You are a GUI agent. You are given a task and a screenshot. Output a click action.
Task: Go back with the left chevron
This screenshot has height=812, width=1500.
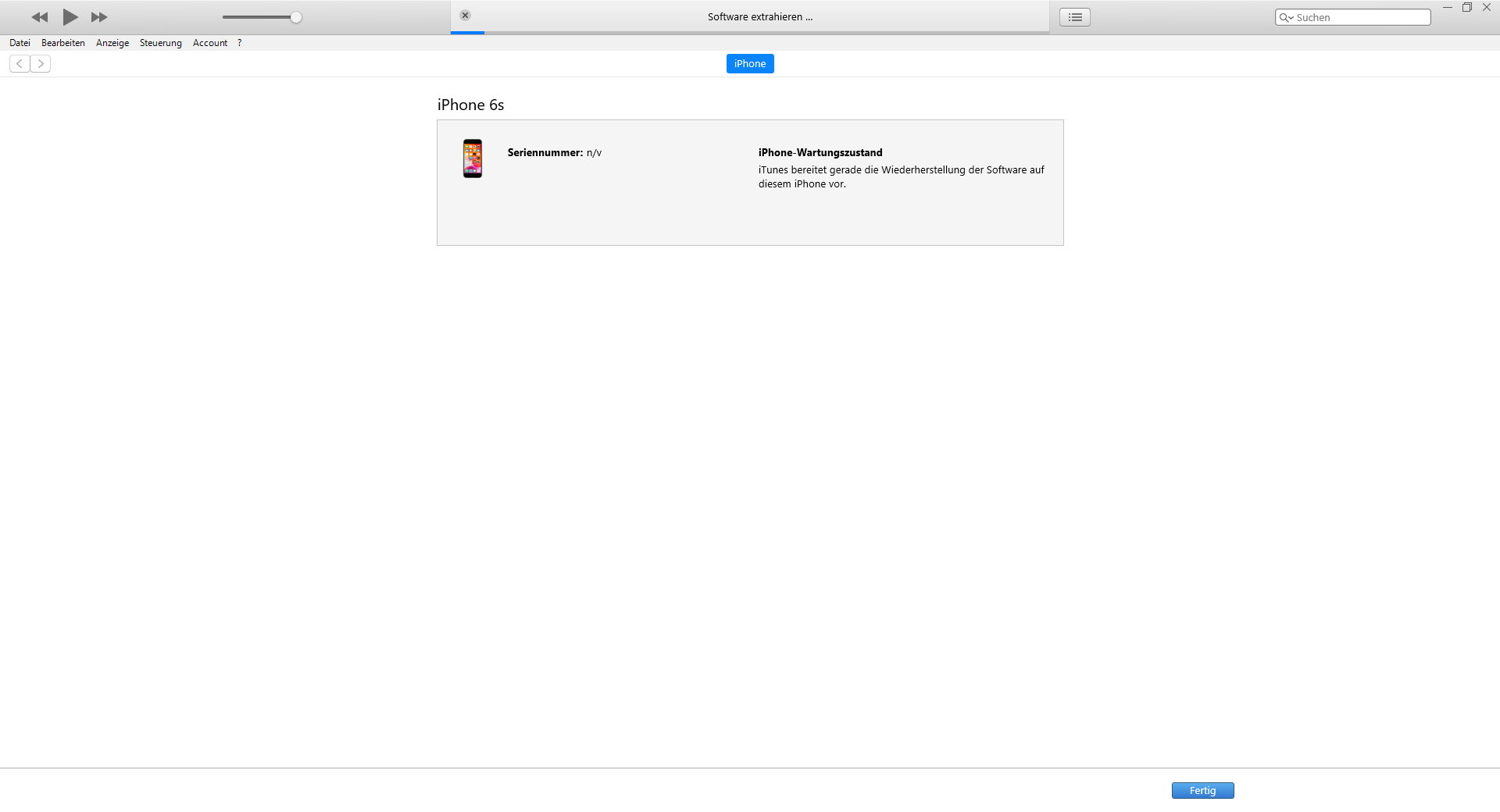tap(20, 64)
